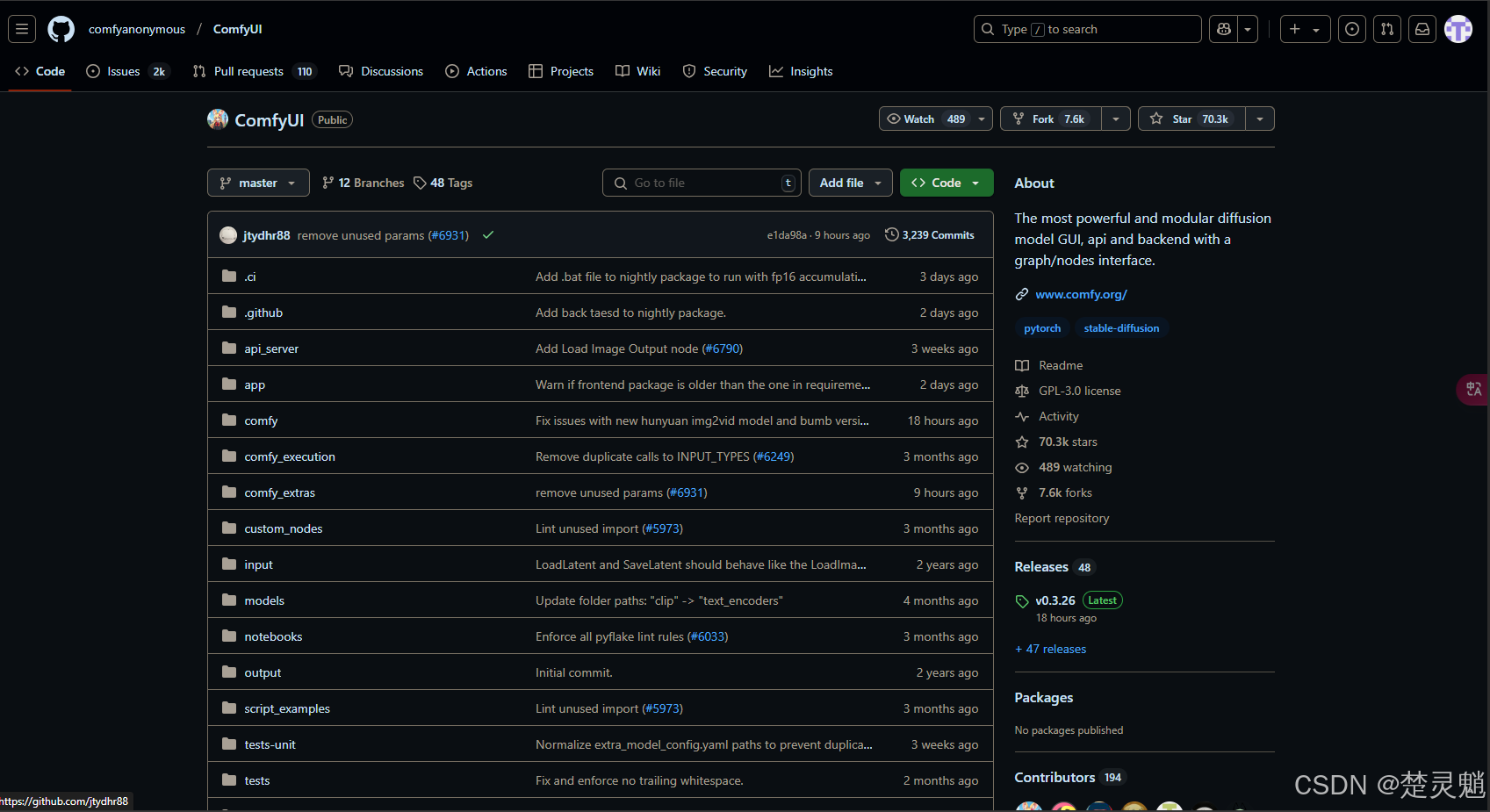View the 48 Tags link
The height and width of the screenshot is (812, 1490).
point(443,183)
